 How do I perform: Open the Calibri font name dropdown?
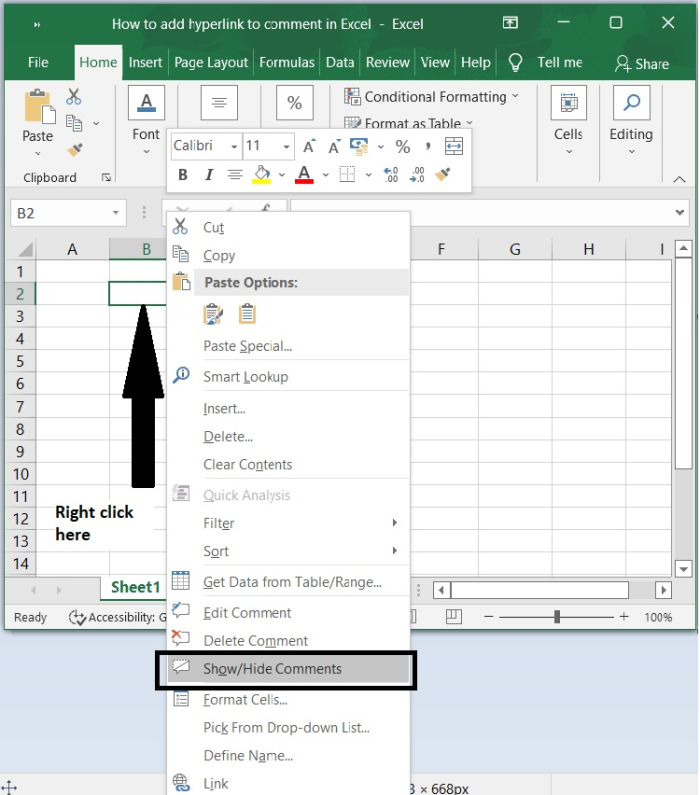[234, 147]
